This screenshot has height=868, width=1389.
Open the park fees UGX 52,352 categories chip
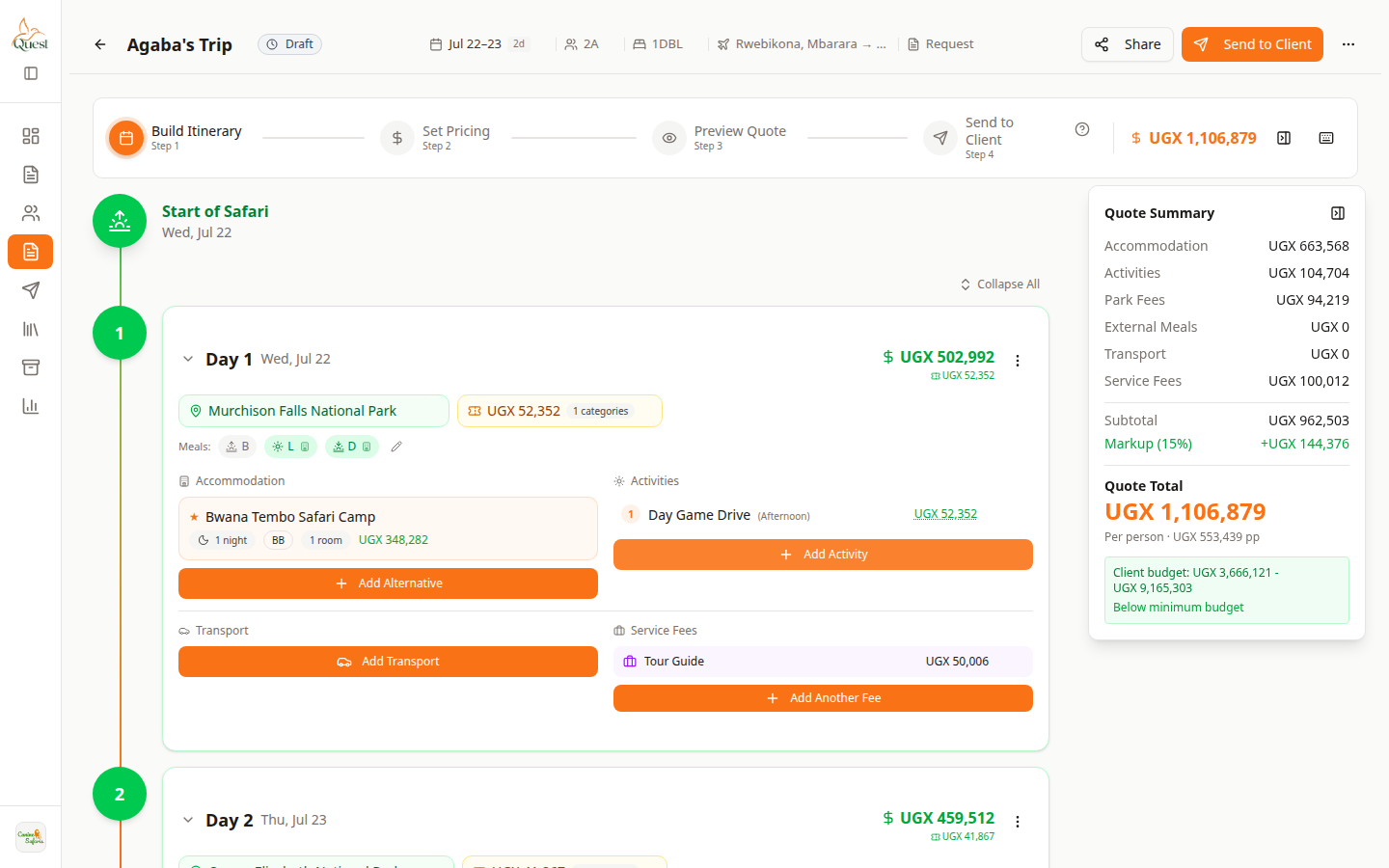pos(559,411)
